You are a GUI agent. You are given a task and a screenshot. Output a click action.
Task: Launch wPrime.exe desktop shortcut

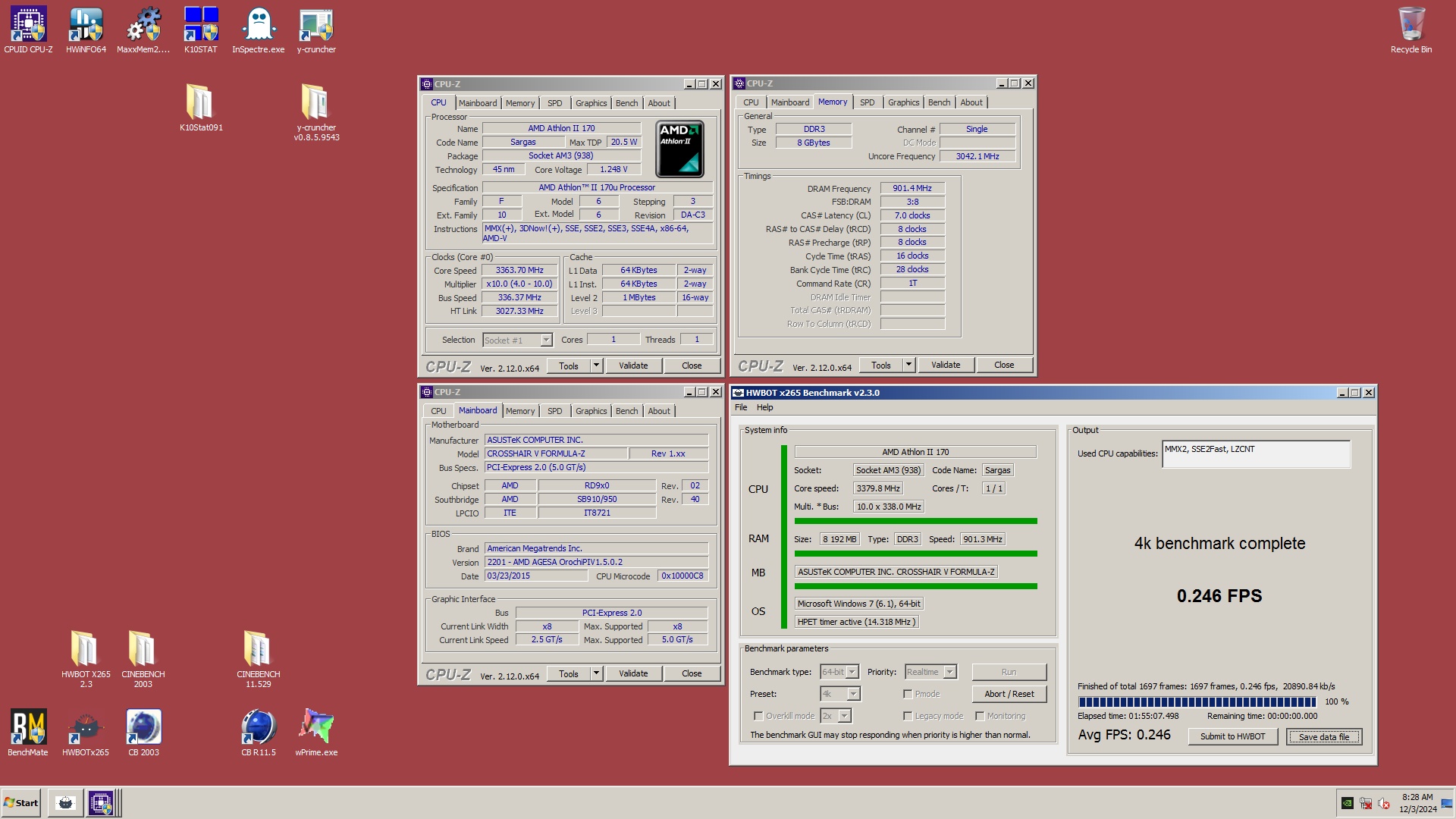(x=316, y=733)
